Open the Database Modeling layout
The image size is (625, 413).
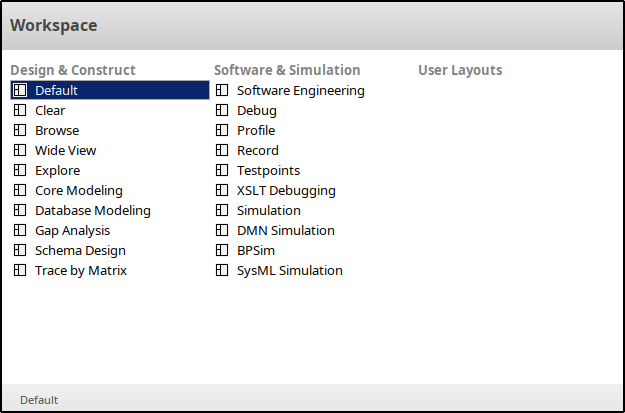point(92,210)
